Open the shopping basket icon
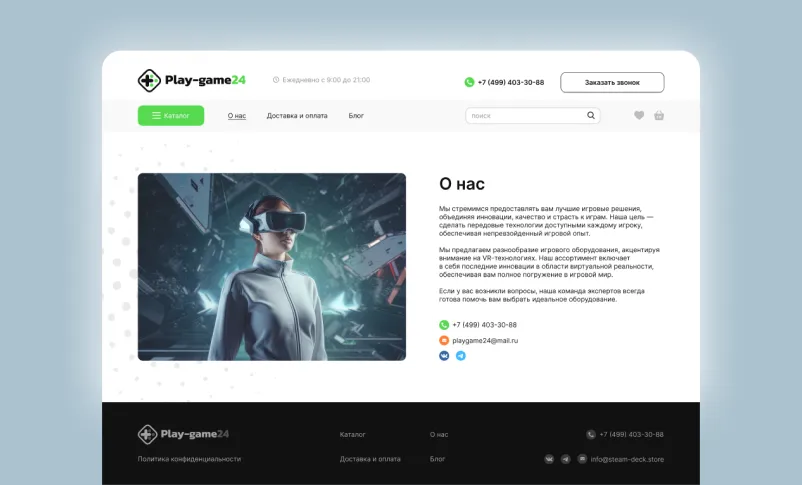 (659, 116)
